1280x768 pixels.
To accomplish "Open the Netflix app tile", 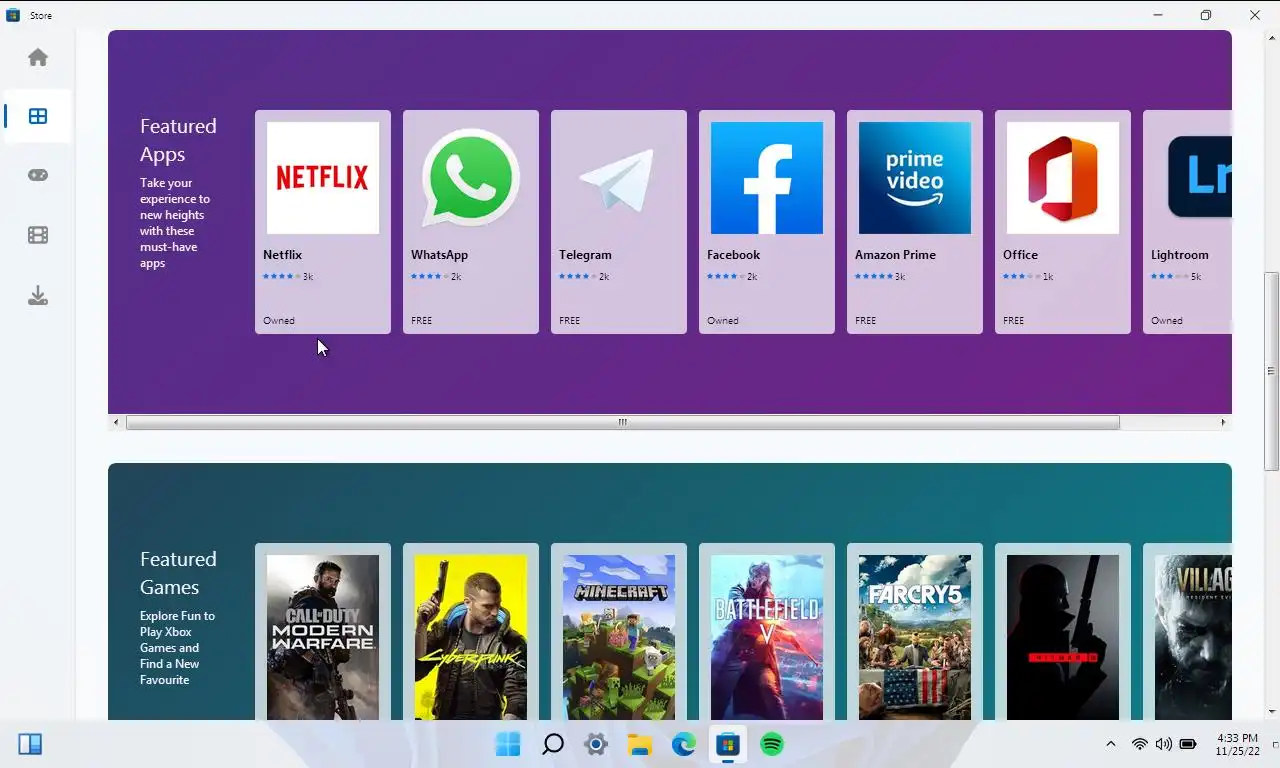I will point(323,222).
